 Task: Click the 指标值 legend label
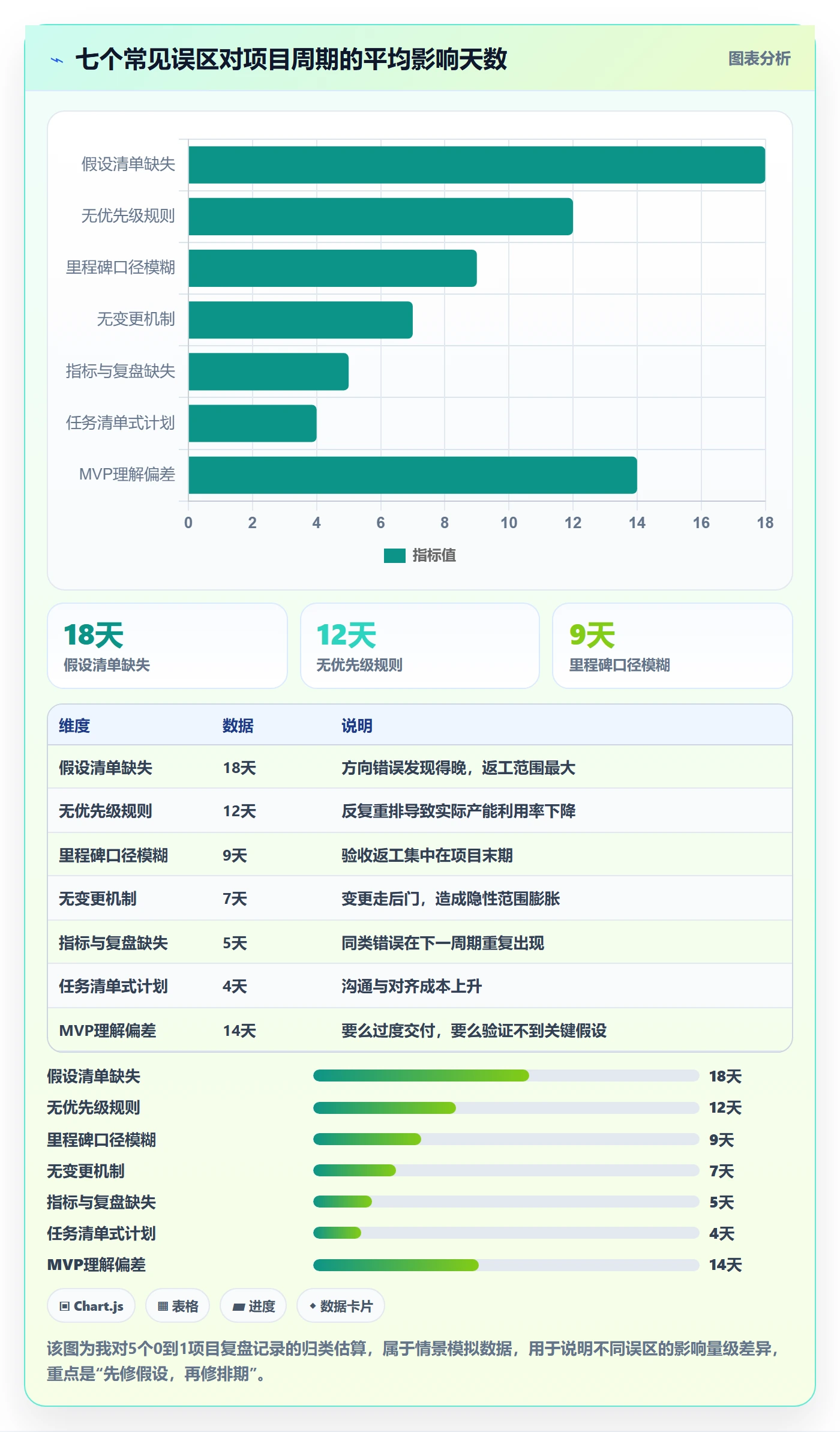click(434, 556)
